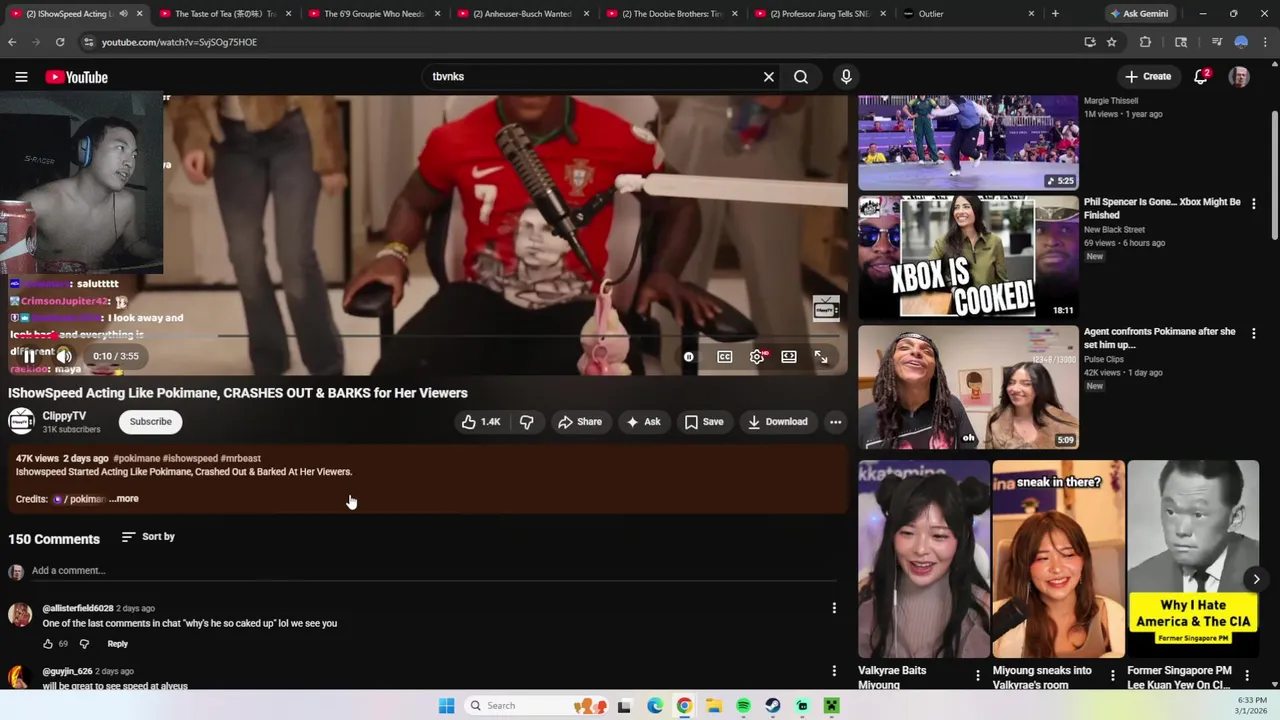Open the Sort by comments dropdown
Screen dimensions: 1280x720
148,537
